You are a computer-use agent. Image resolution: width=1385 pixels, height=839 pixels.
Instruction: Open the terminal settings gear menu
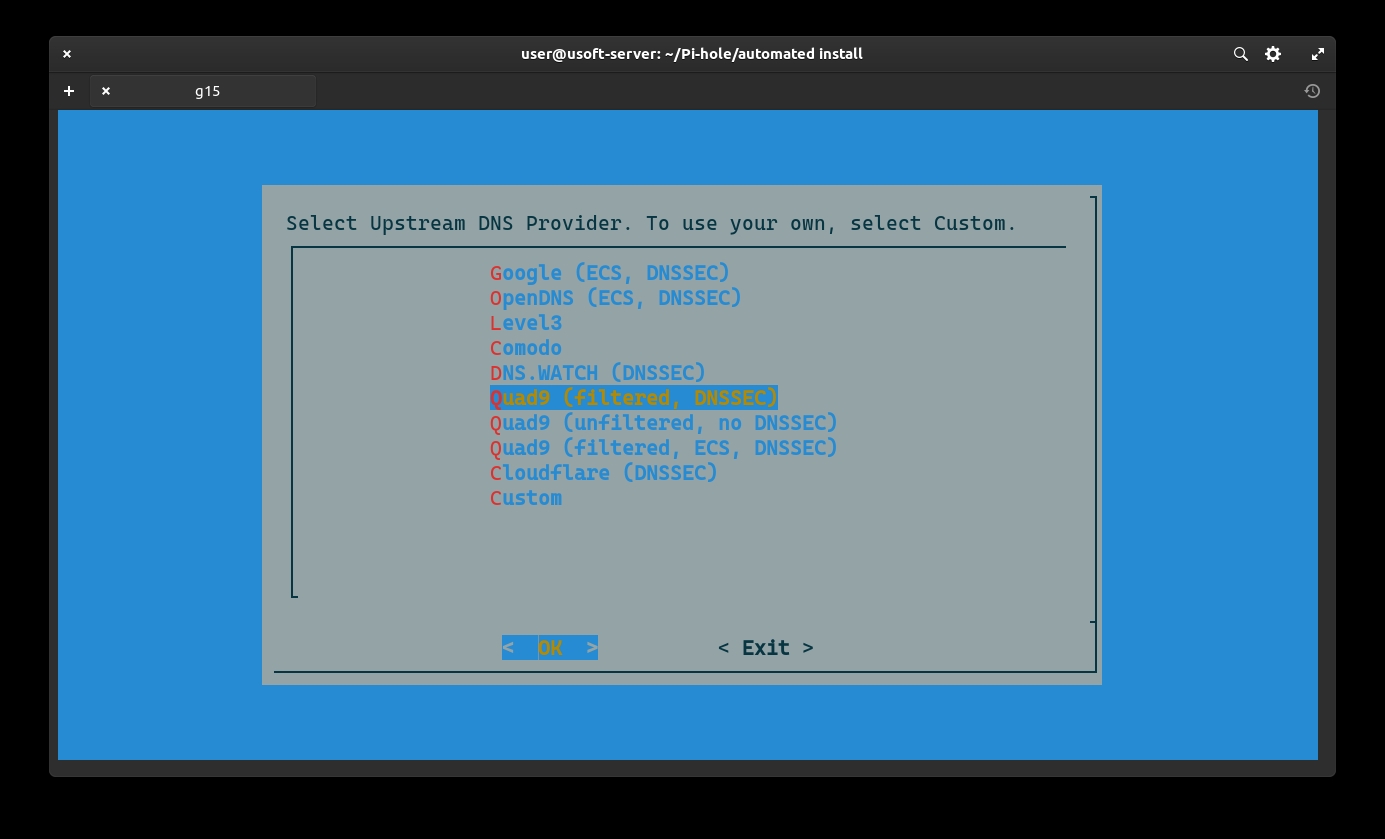pyautogui.click(x=1273, y=54)
